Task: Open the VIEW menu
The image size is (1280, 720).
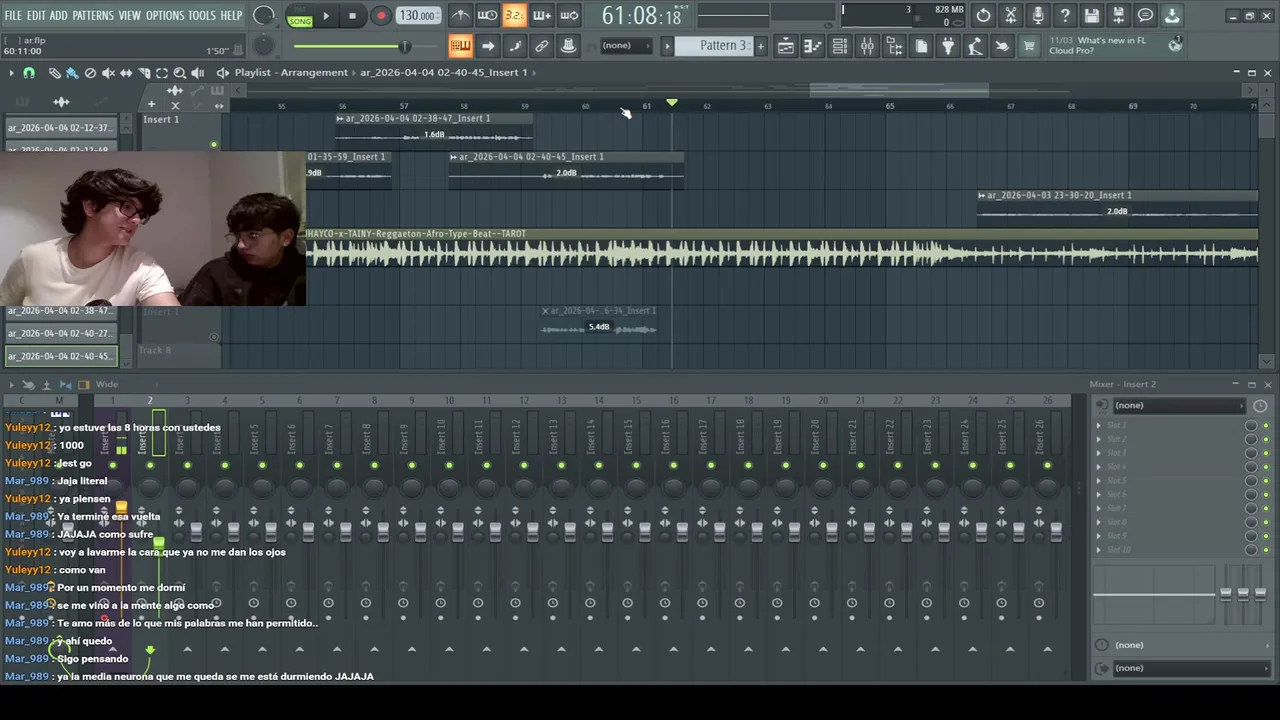Action: 130,15
